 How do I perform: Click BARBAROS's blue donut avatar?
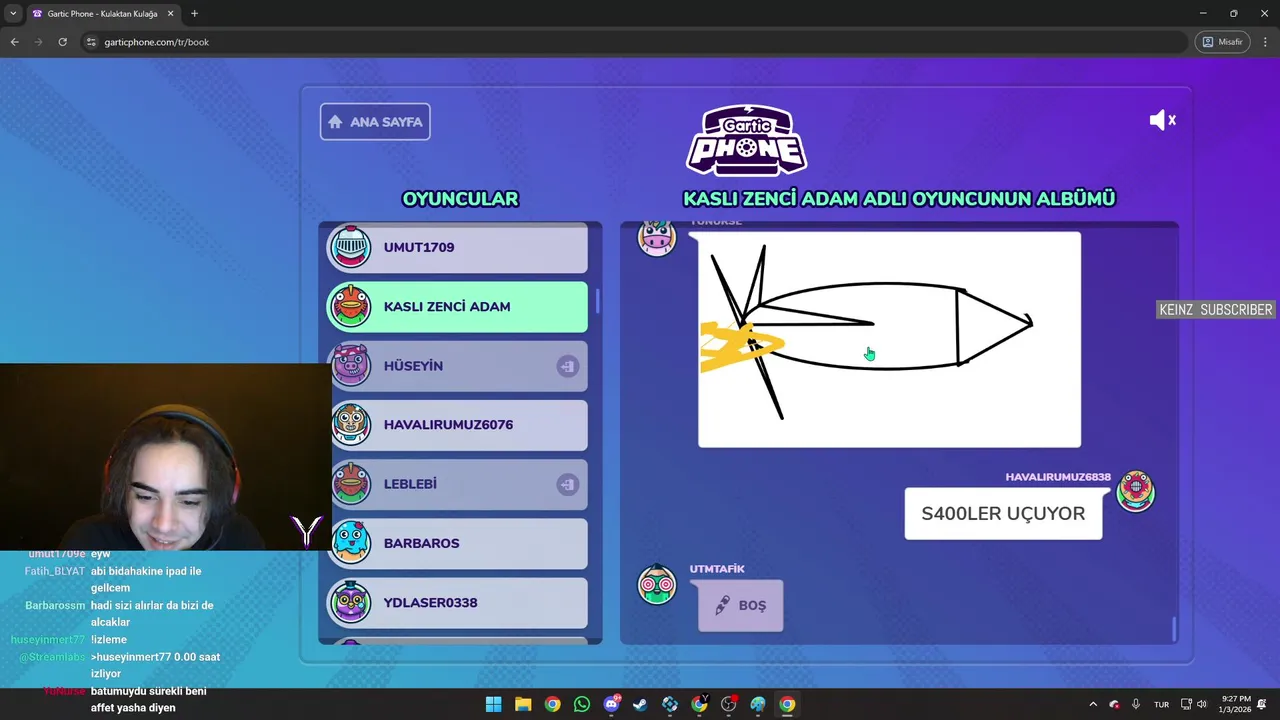pyautogui.click(x=351, y=543)
